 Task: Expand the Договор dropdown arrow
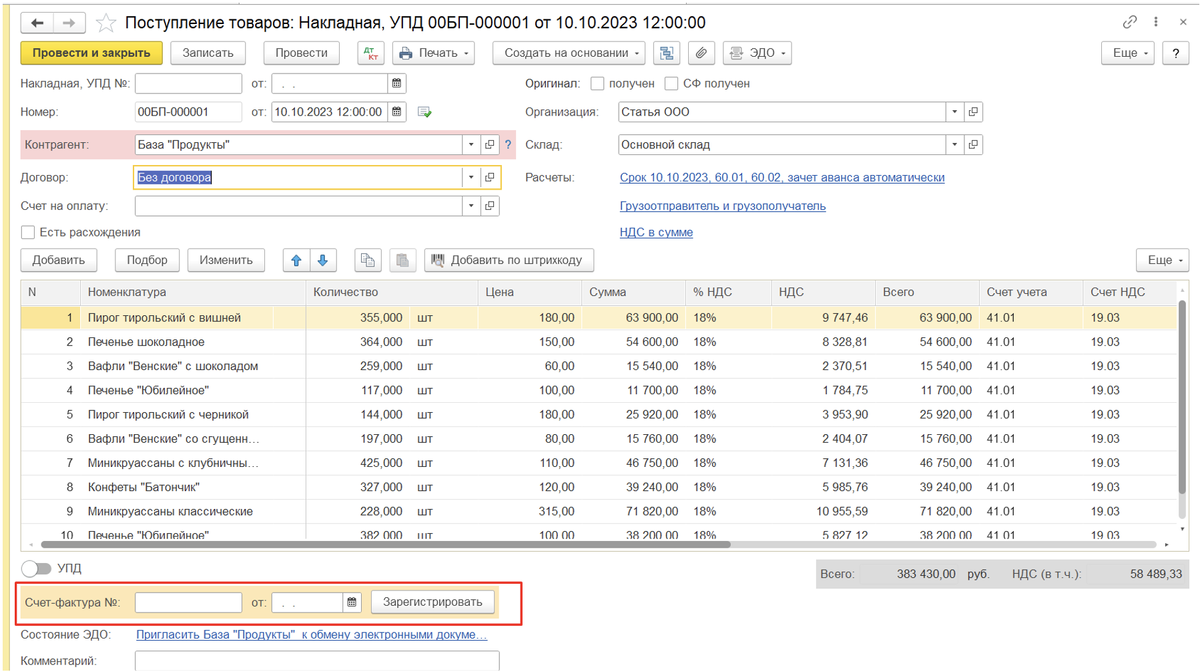pyautogui.click(x=471, y=177)
